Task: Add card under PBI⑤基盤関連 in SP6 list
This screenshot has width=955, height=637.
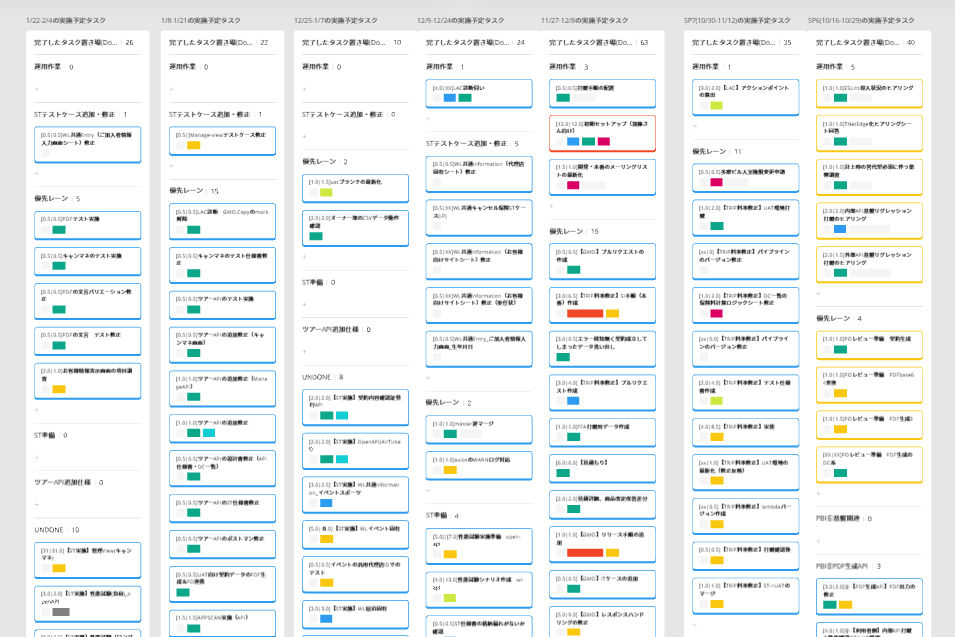Action: click(x=818, y=541)
